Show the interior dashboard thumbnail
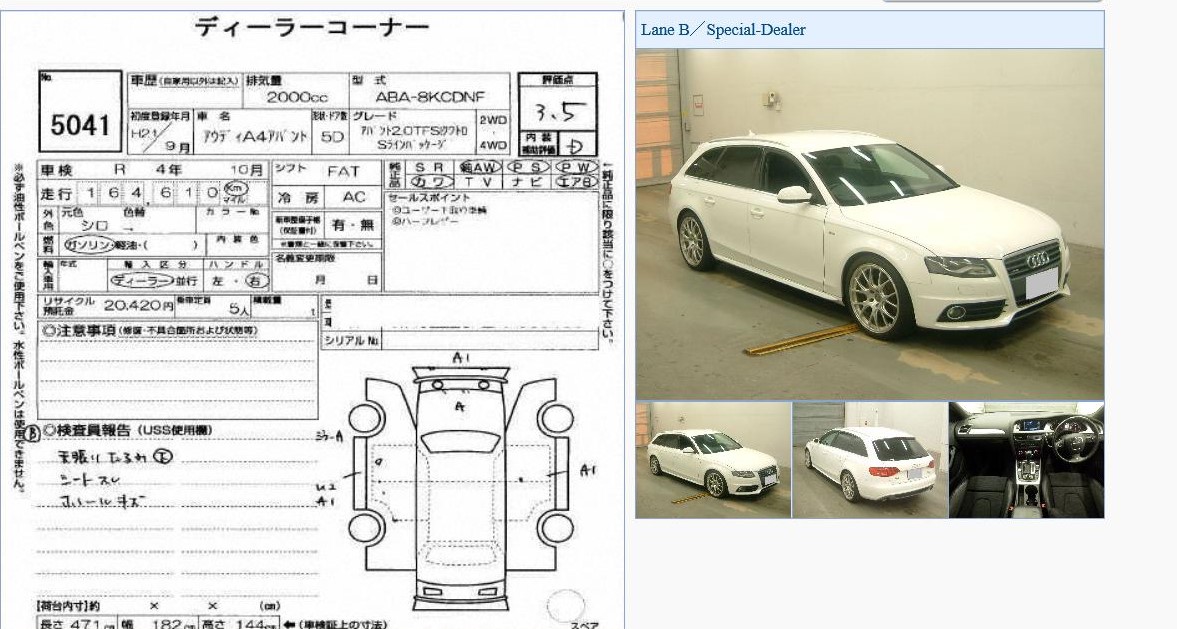Screen dimensions: 1177x629 [1026, 460]
